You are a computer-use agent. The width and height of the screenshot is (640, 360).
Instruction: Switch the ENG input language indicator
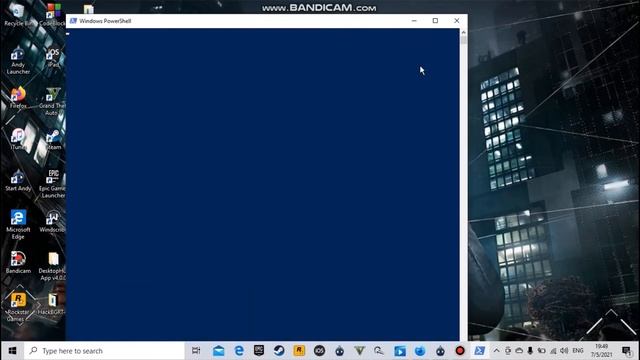(x=578, y=351)
